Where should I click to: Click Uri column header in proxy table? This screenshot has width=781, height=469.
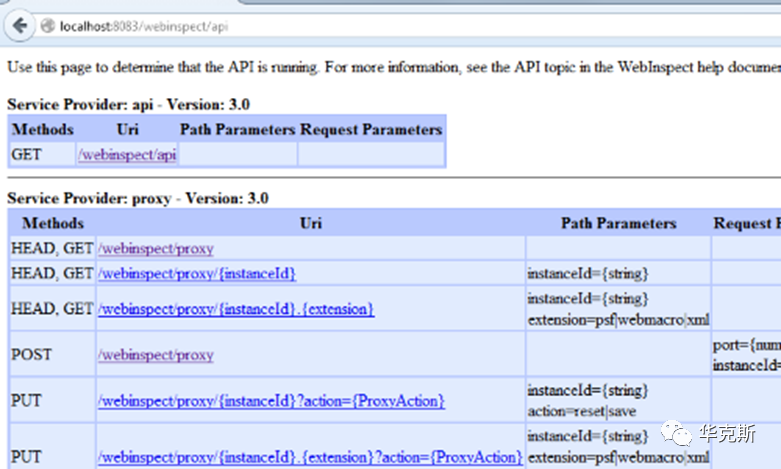310,223
